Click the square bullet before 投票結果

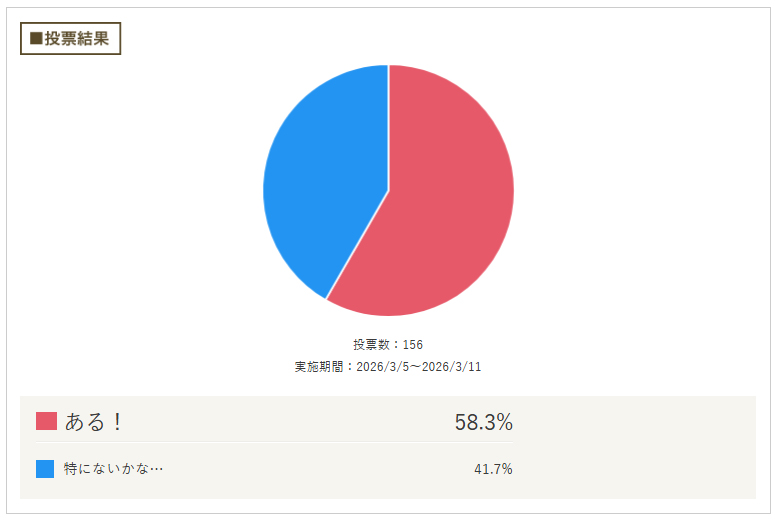pyautogui.click(x=36, y=39)
